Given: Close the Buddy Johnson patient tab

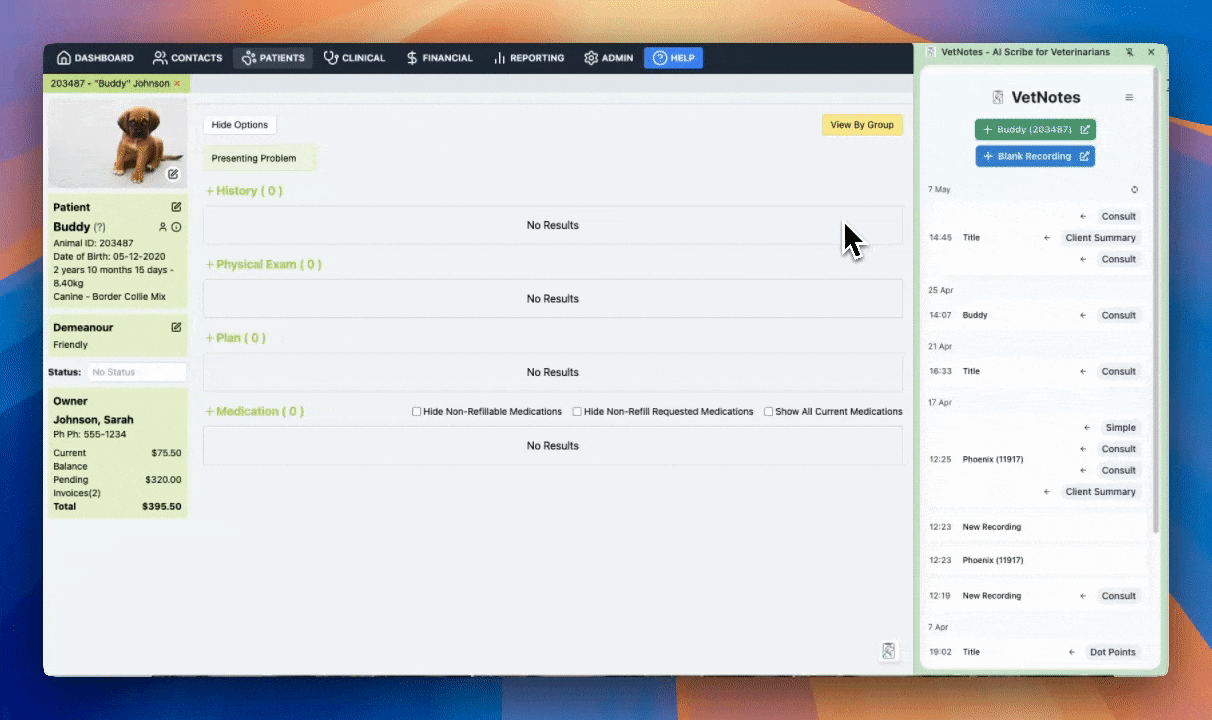Looking at the screenshot, I should click(x=177, y=84).
